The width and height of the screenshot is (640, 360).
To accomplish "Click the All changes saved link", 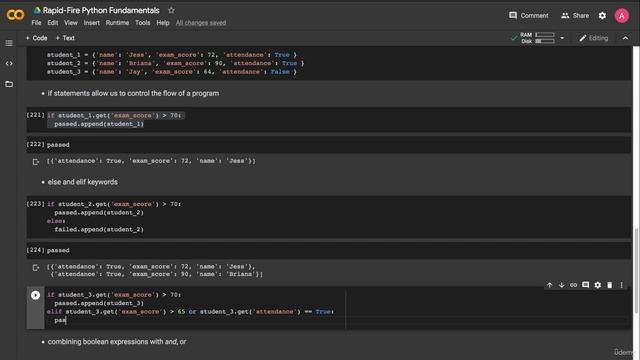I will coord(201,23).
